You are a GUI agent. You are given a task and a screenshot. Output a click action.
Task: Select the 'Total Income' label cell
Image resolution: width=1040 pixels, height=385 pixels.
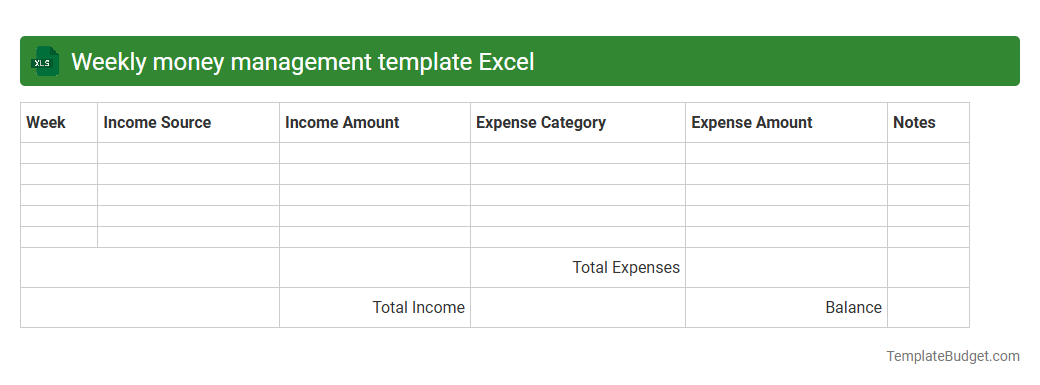[x=375, y=307]
